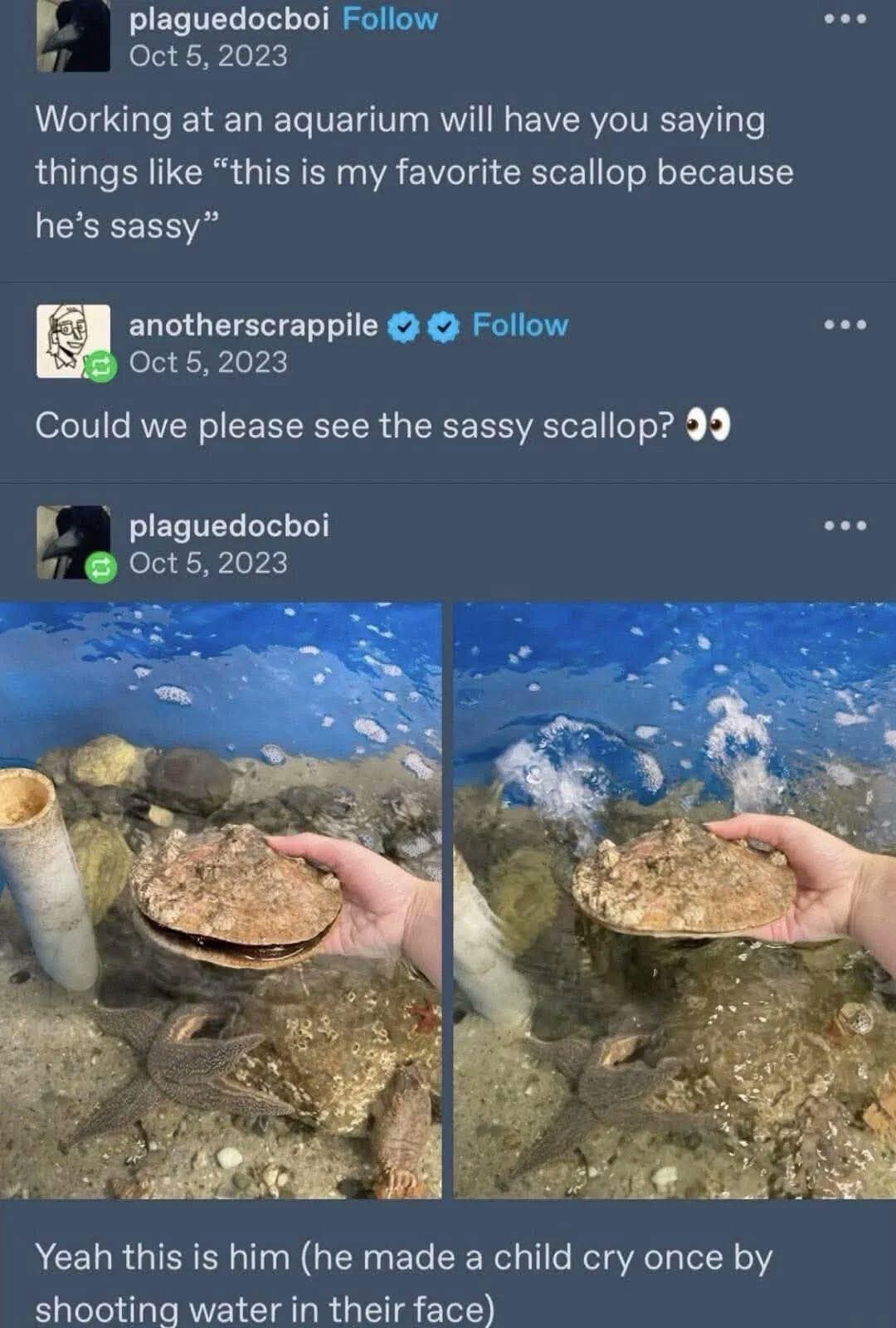Follow anotherscrappile
The image size is (896, 1328).
(x=520, y=325)
